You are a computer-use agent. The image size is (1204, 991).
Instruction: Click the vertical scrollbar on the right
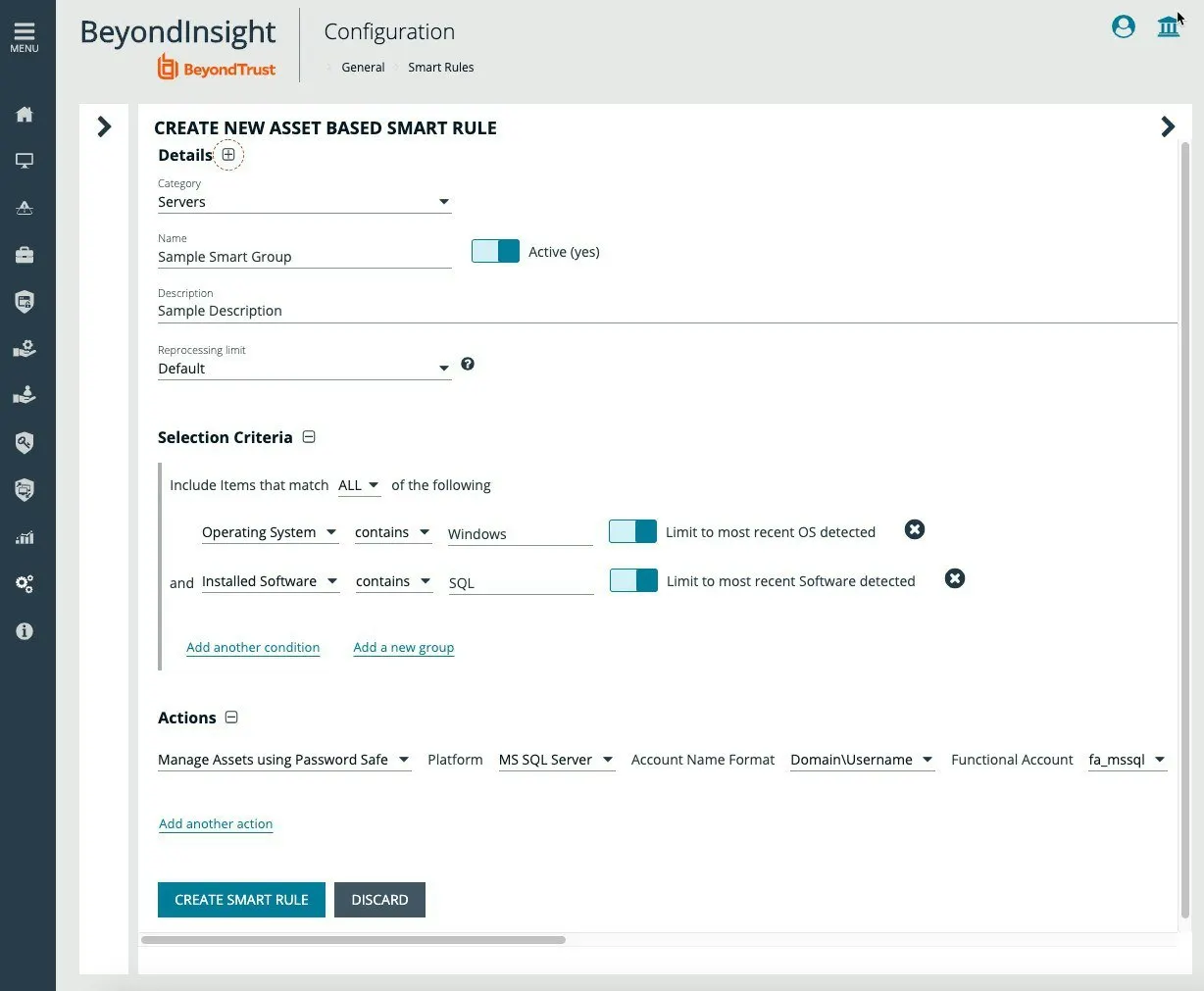1185,529
